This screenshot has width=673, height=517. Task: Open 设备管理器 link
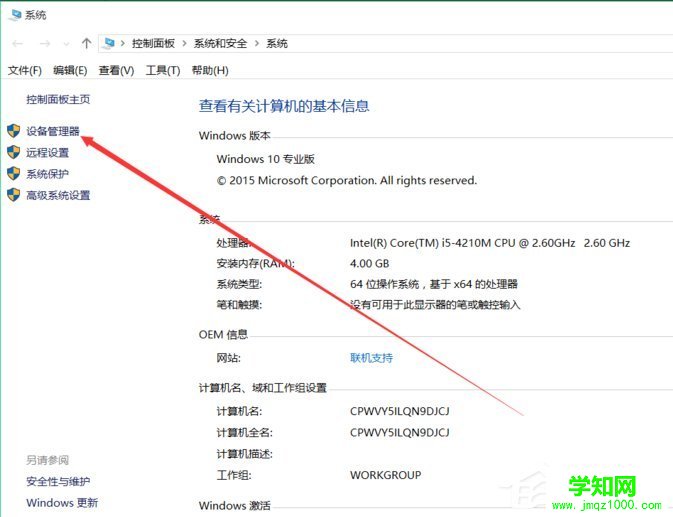pyautogui.click(x=53, y=131)
